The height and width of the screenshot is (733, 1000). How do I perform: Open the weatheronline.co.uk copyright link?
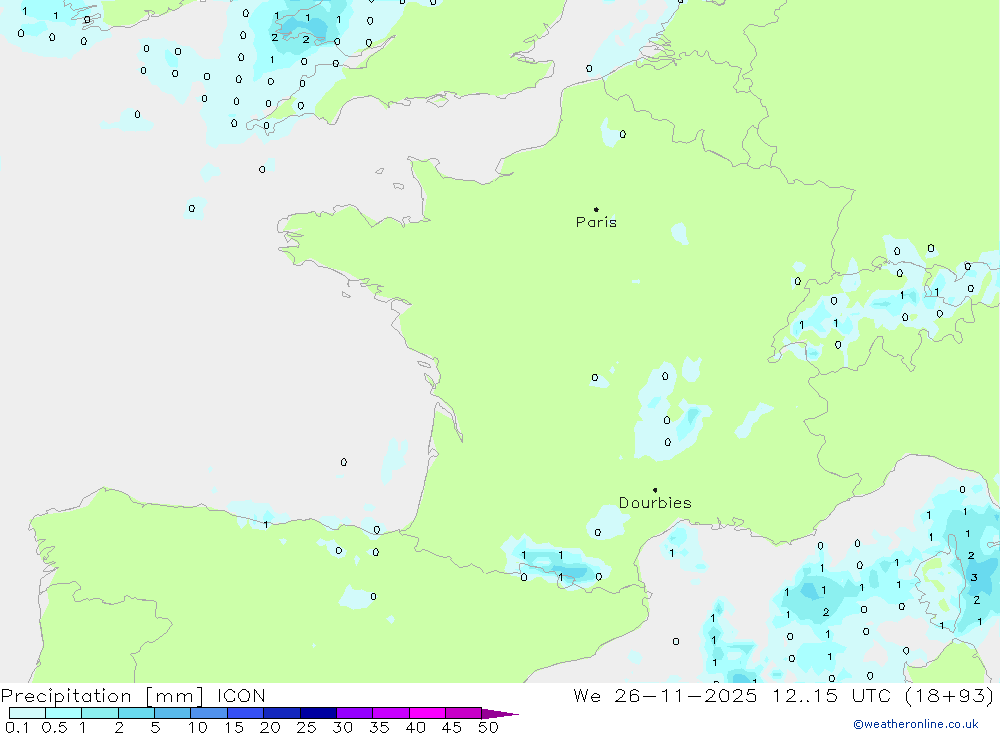pyautogui.click(x=916, y=724)
